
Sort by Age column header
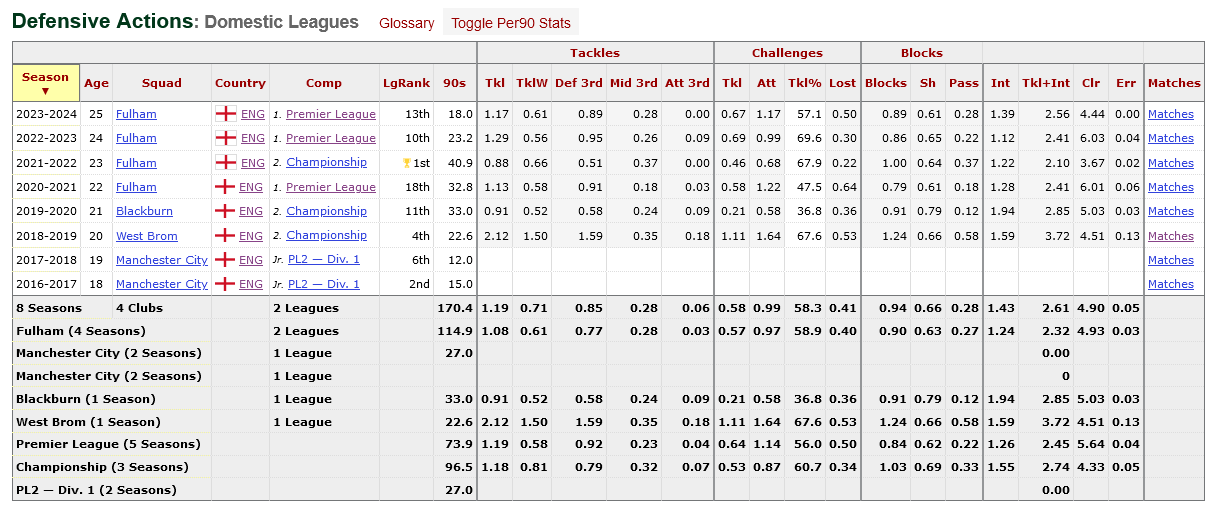pyautogui.click(x=96, y=83)
